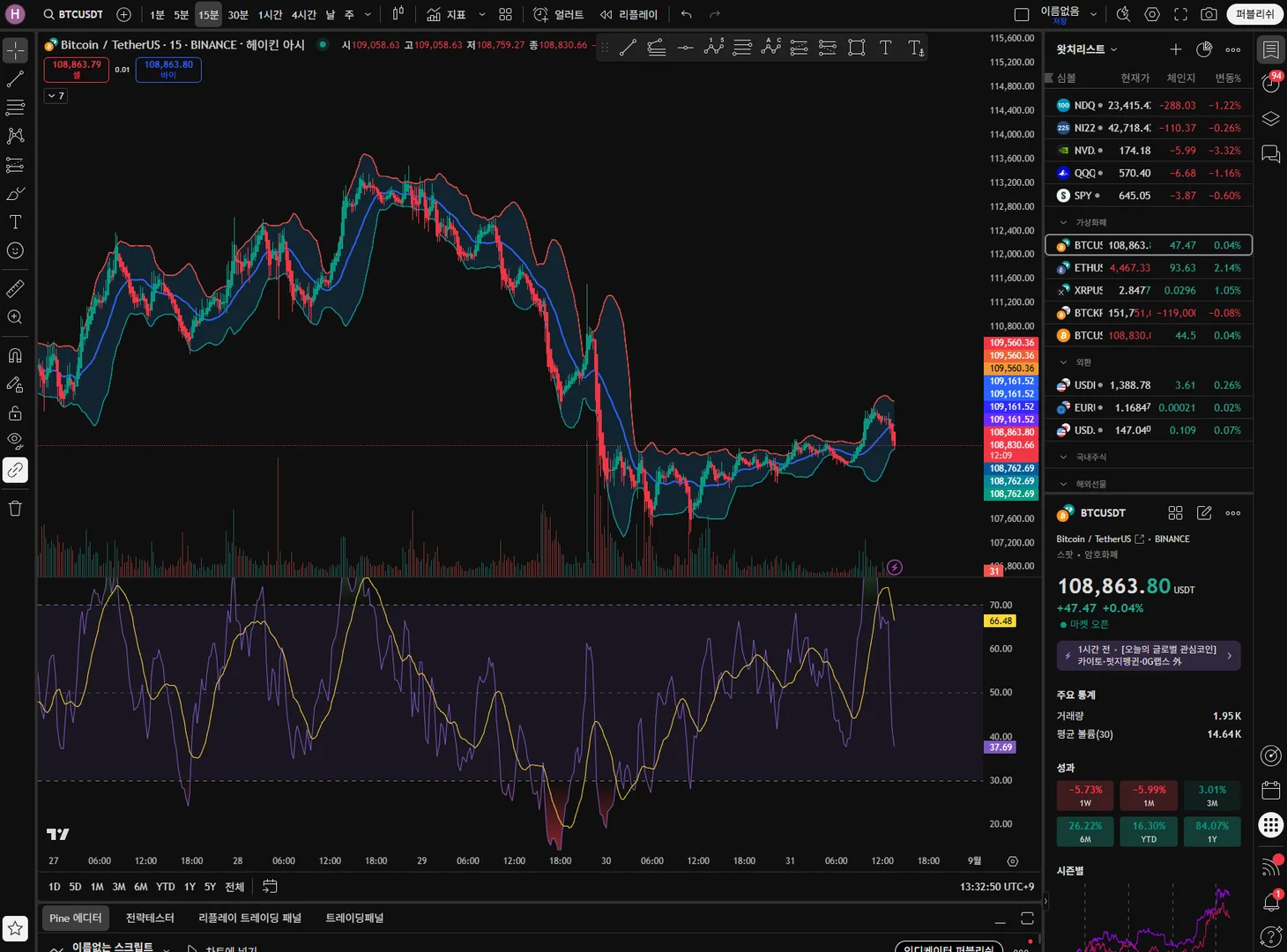Pick the anchored text tool in floating toolbar
The height and width of the screenshot is (952, 1287).
(916, 48)
